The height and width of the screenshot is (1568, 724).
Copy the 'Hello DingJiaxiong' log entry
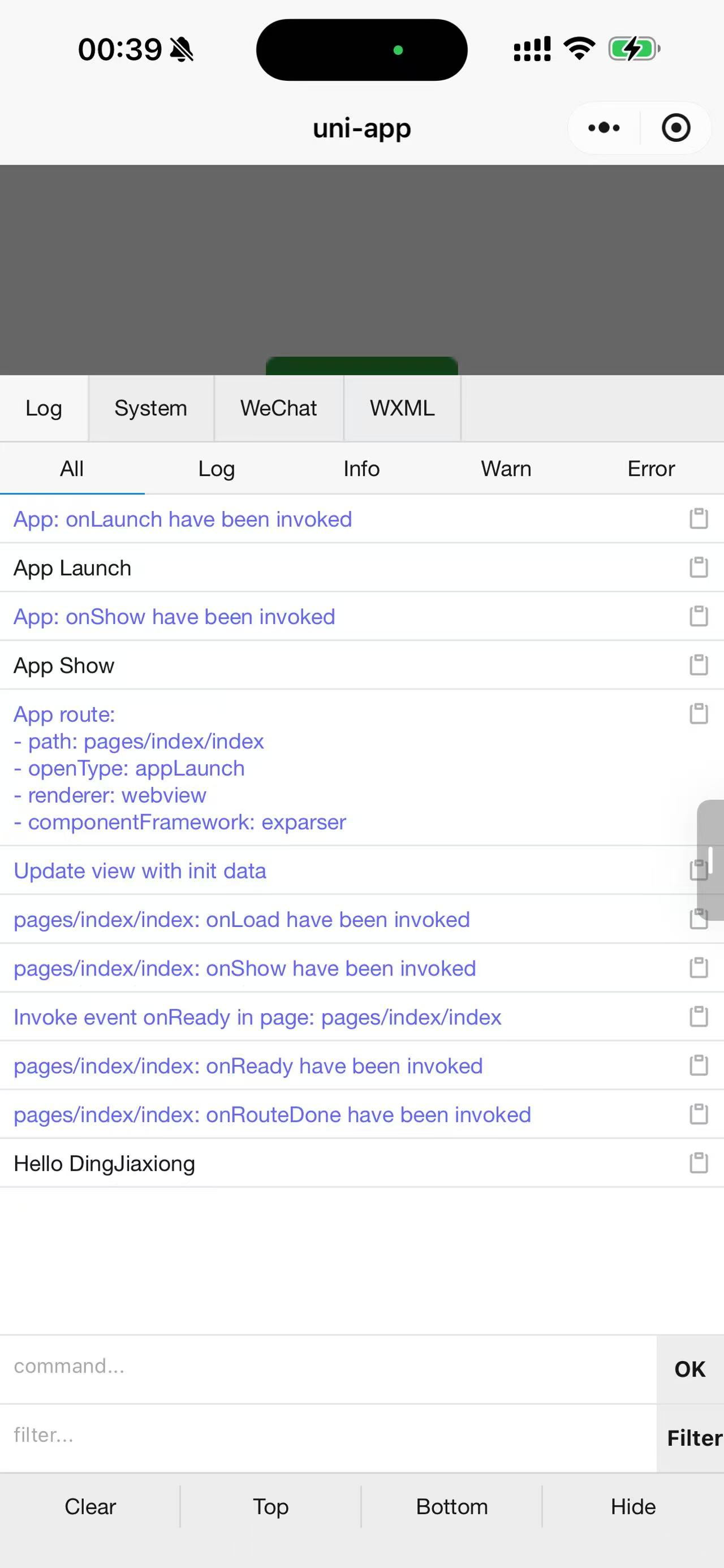point(699,1163)
